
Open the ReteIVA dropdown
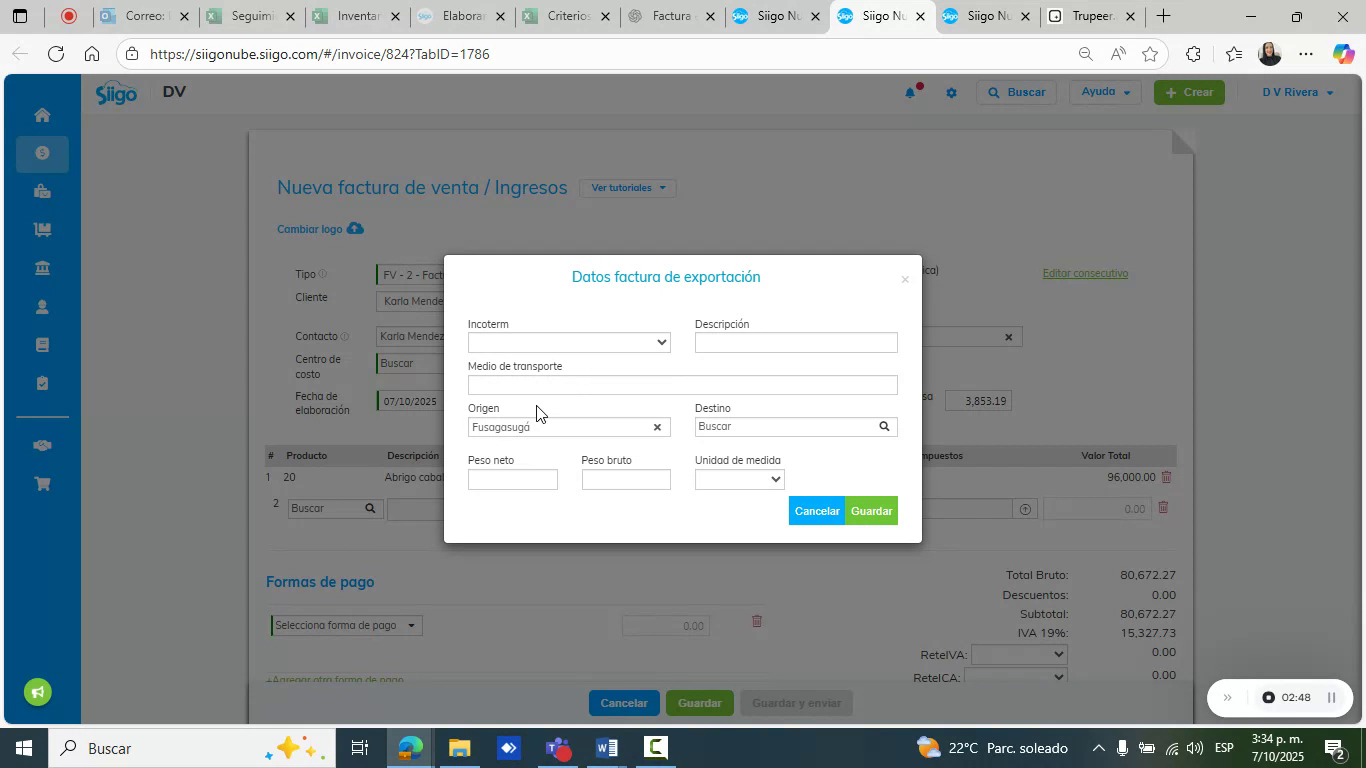(1019, 655)
